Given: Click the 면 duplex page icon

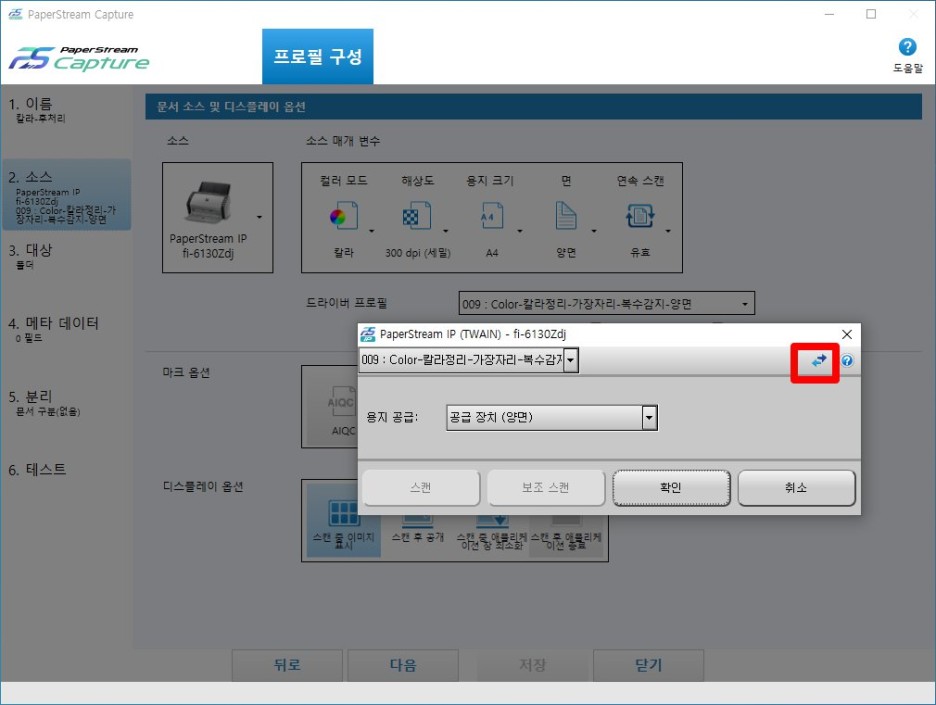Looking at the screenshot, I should point(566,215).
